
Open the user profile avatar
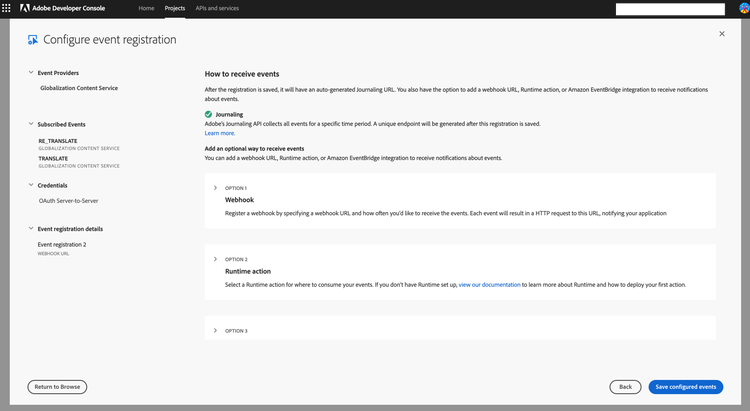click(743, 8)
